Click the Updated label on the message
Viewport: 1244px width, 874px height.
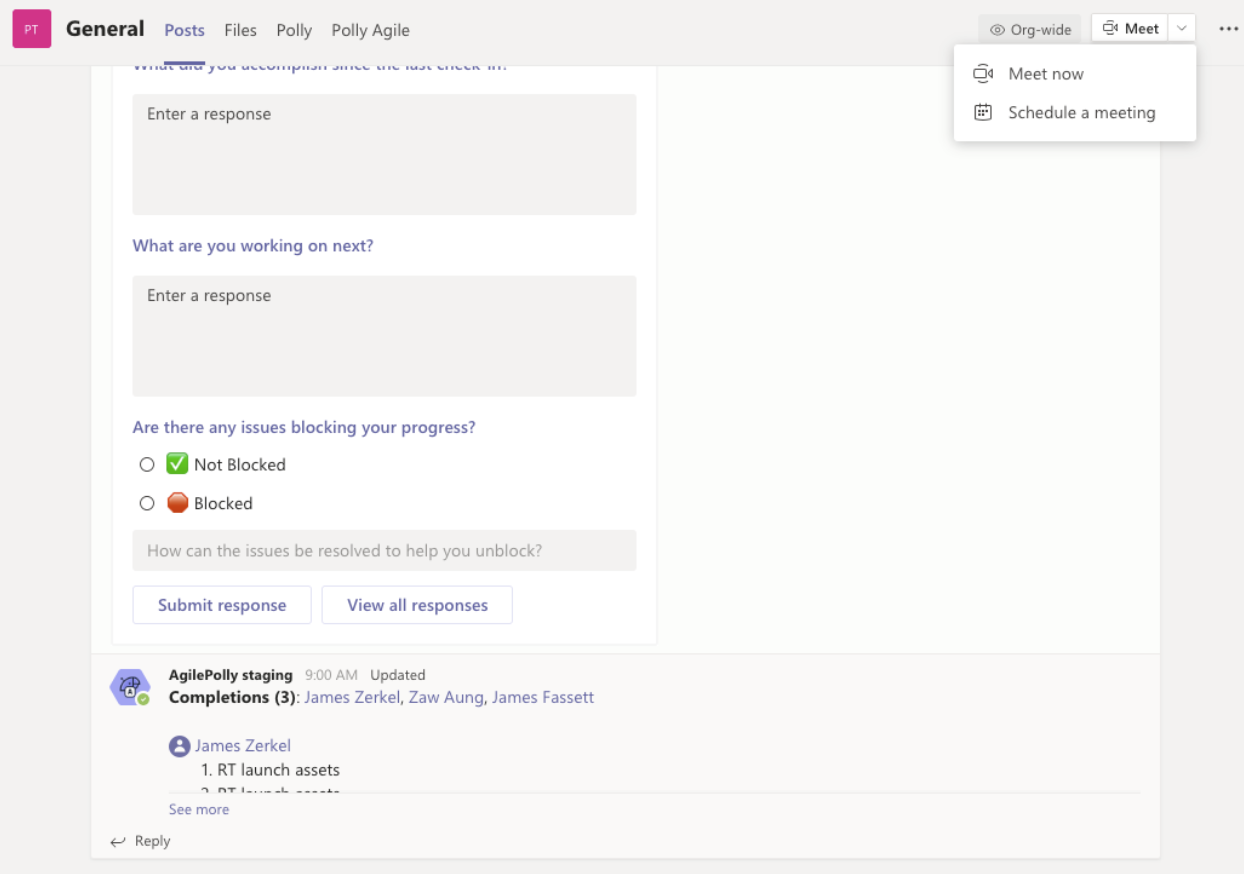[398, 675]
